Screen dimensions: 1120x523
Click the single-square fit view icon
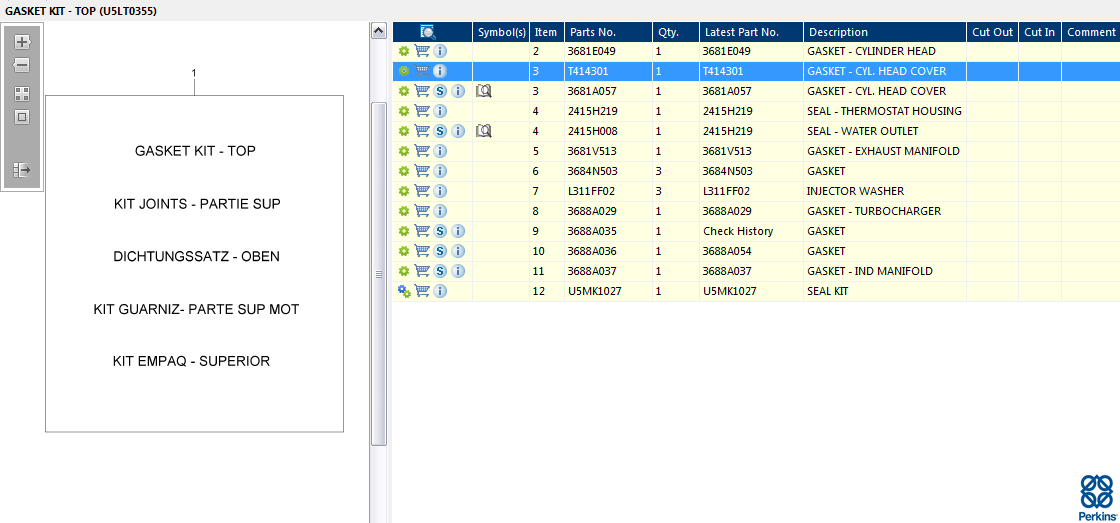pos(22,117)
